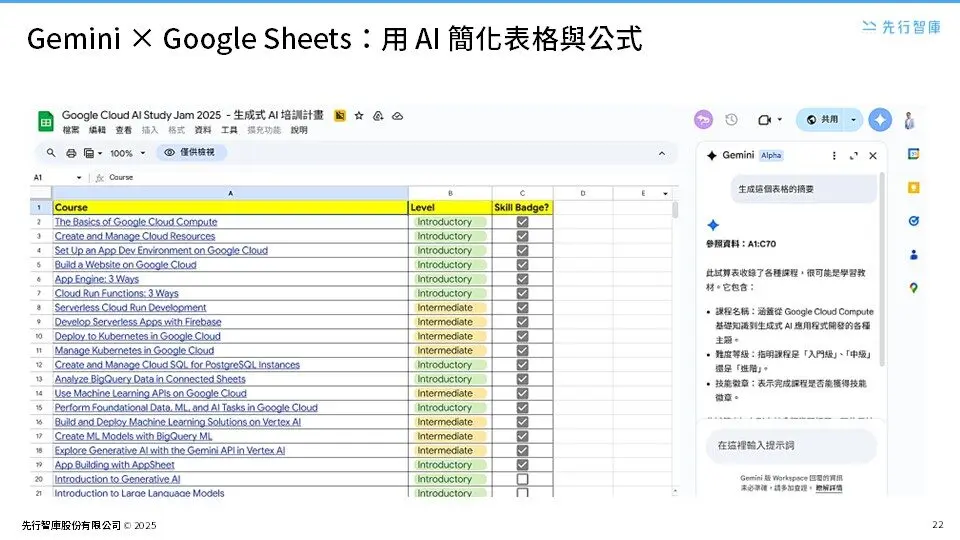The height and width of the screenshot is (540, 960).
Task: Click the 共用 share button
Action: tap(822, 120)
